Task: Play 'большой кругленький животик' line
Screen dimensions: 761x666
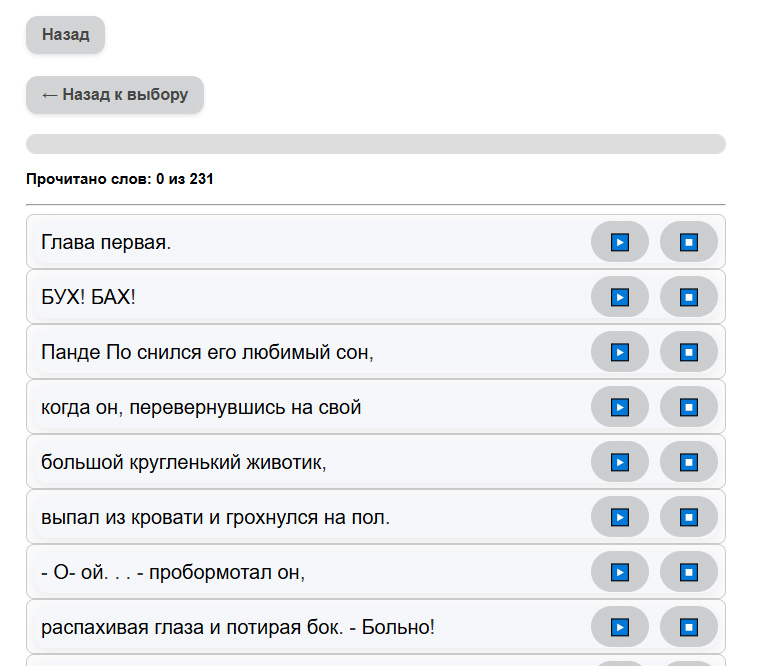Action: 620,462
